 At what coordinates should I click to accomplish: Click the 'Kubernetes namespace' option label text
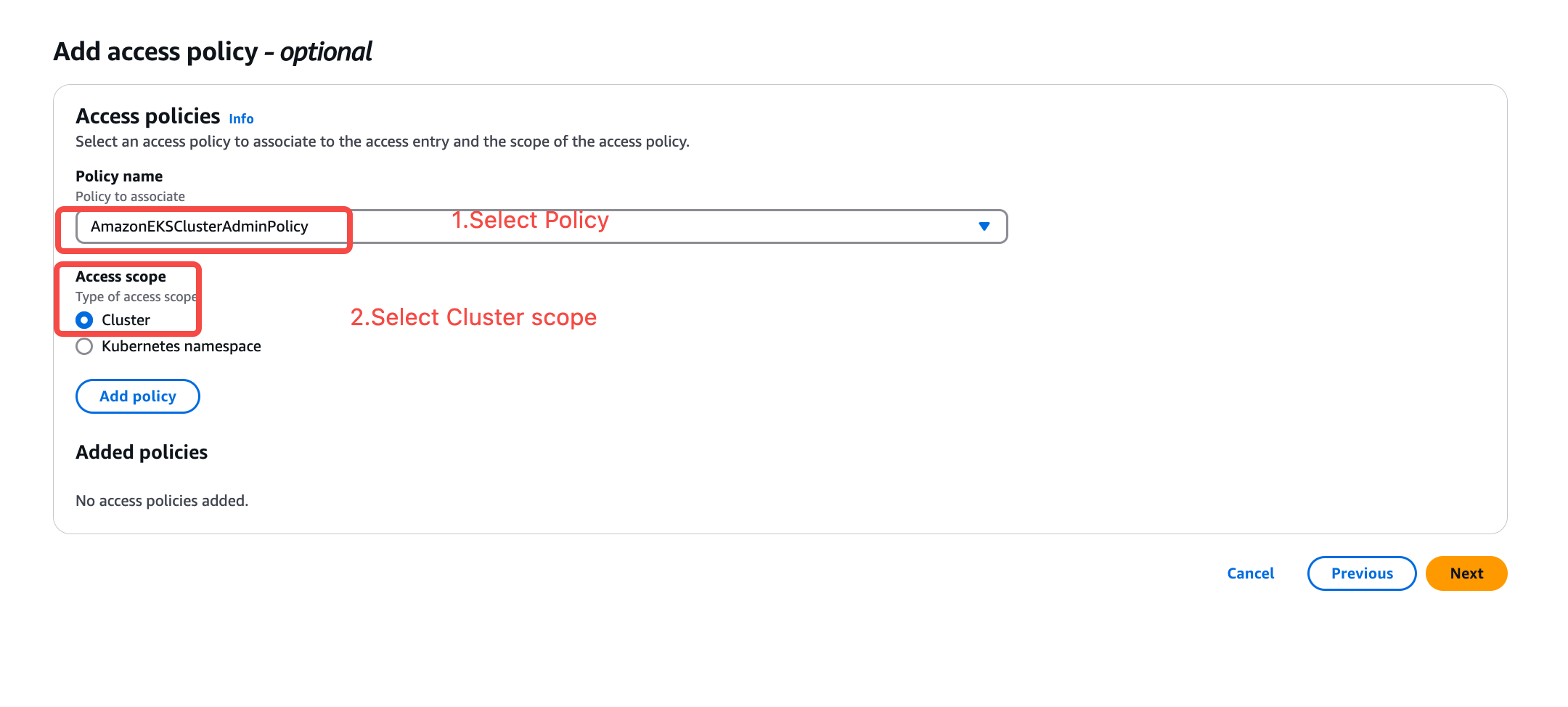(x=181, y=346)
